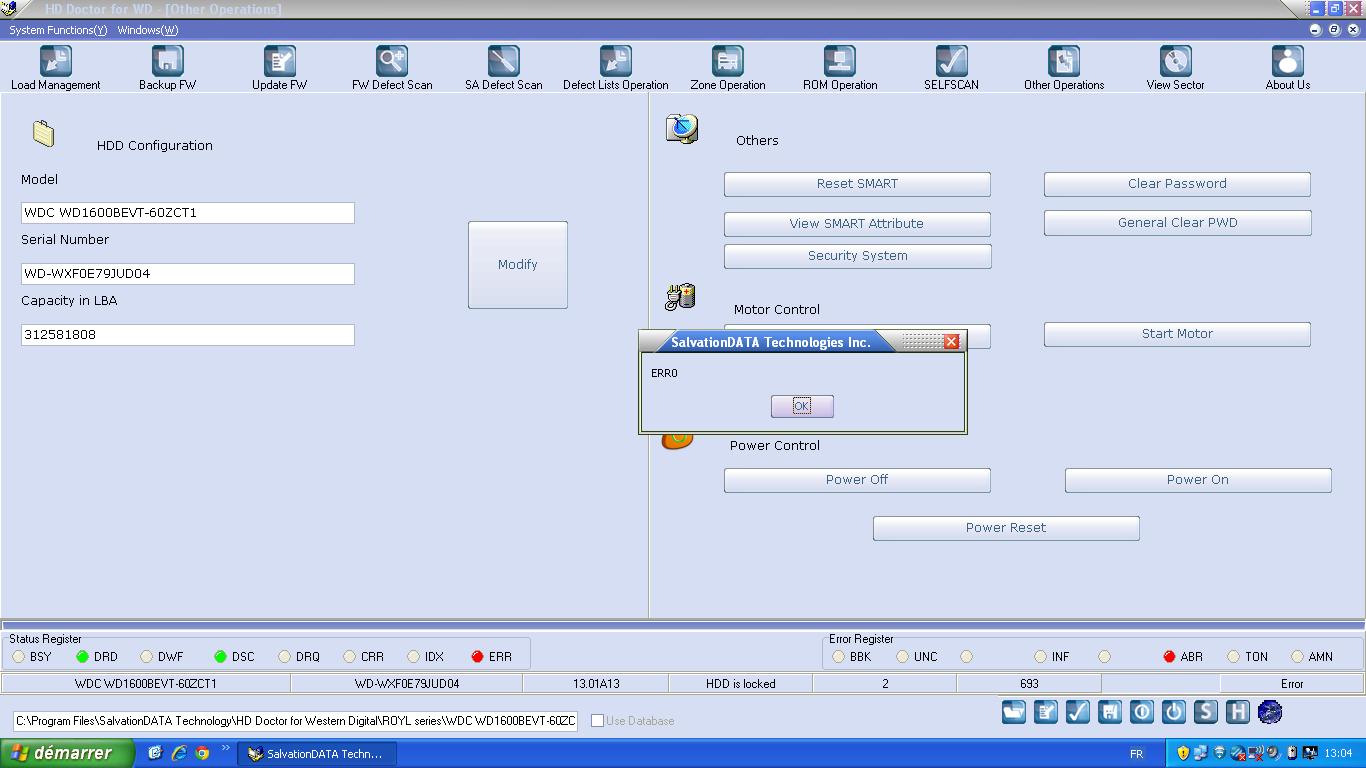Tick the Use Database checkbox
The width and height of the screenshot is (1366, 768).
597,721
